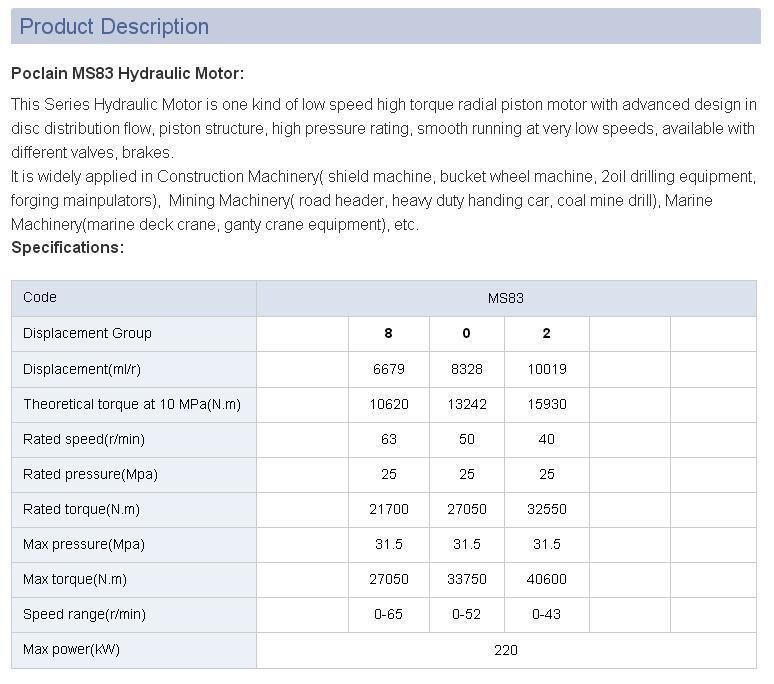Click 'Theoretical torque at 10 MPa(N.m)' label
This screenshot has width=774, height=684.
pyautogui.click(x=132, y=404)
